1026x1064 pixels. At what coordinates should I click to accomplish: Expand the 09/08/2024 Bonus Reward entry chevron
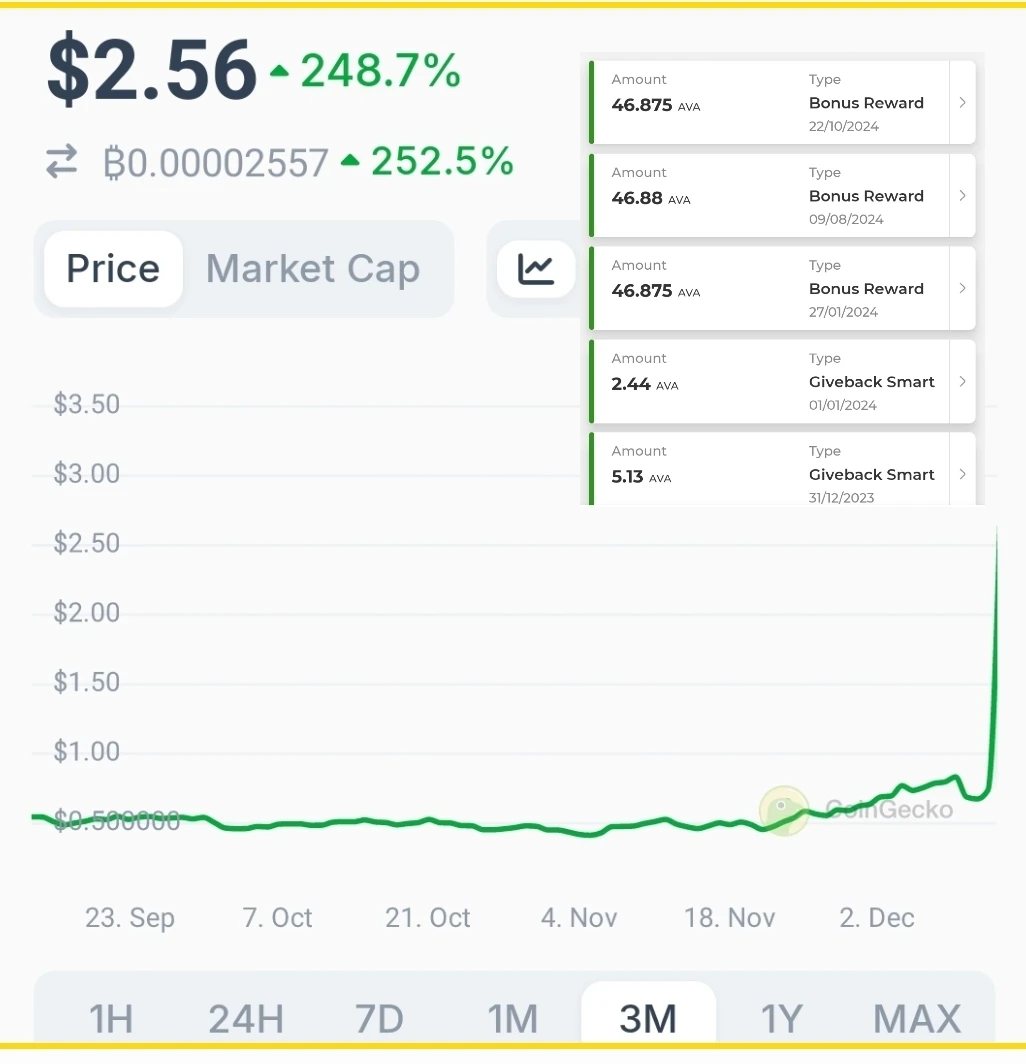click(x=962, y=195)
